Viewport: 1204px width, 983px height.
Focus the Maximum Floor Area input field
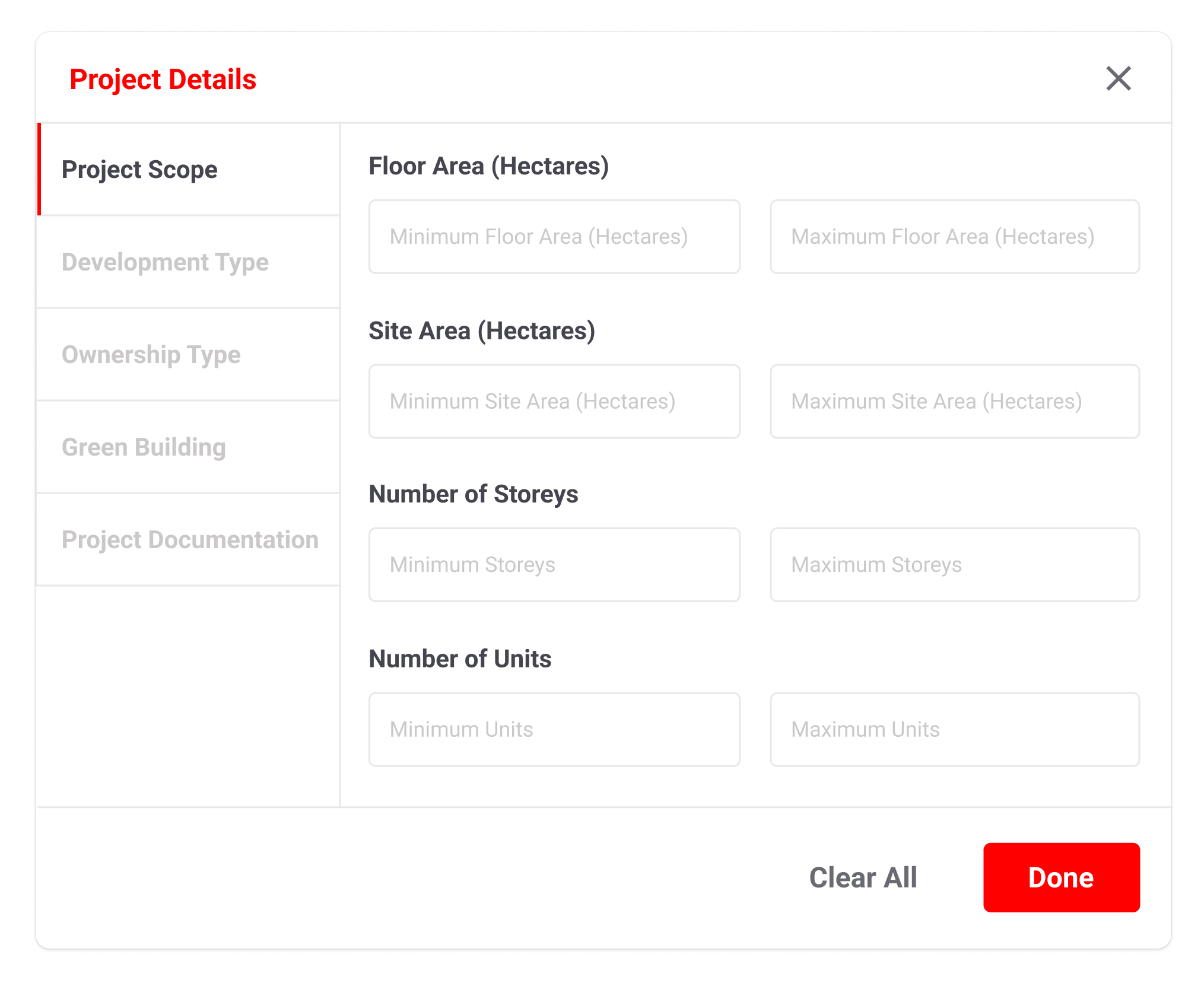coord(954,237)
